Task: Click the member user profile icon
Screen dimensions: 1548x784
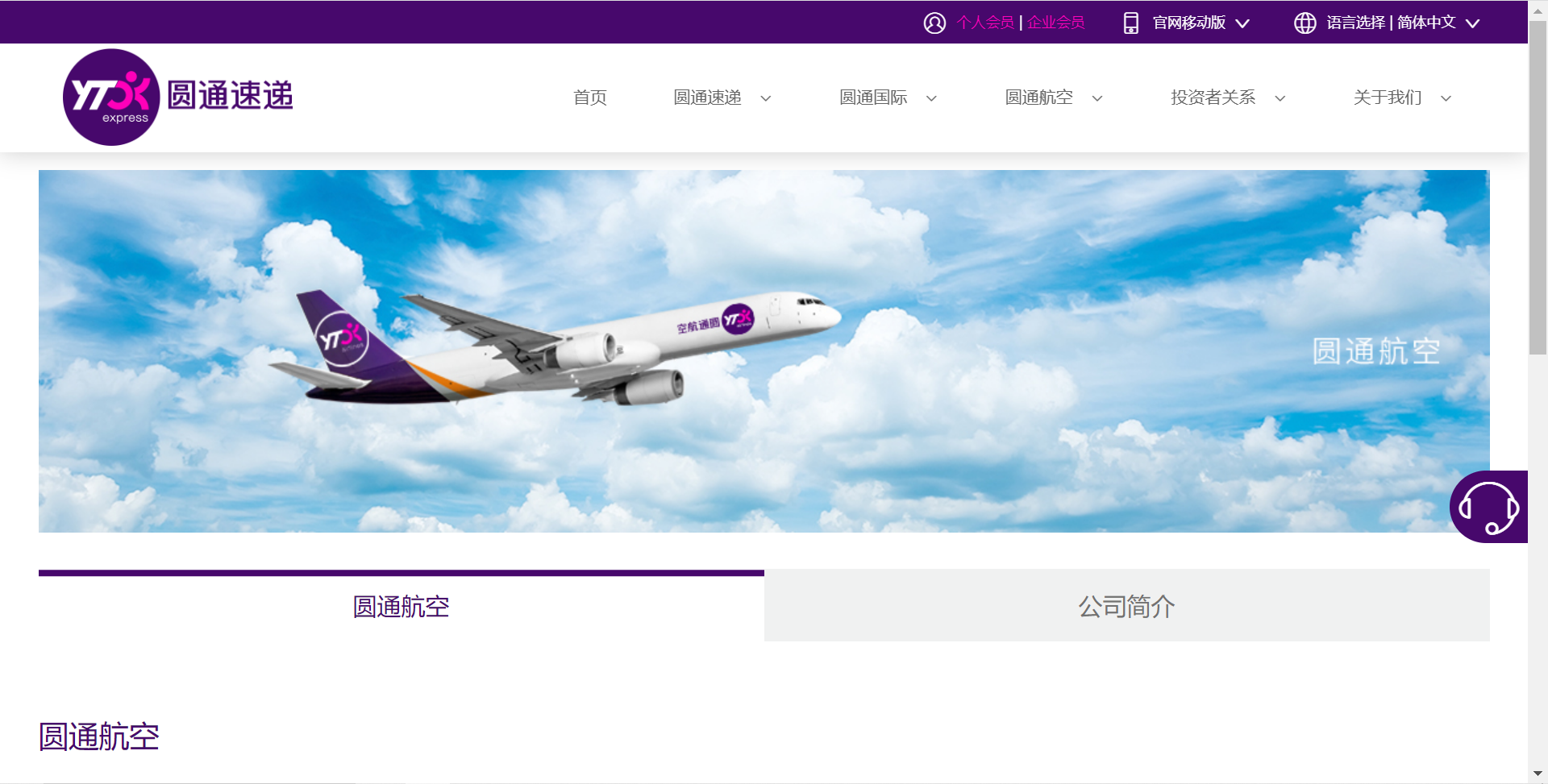Action: [x=934, y=23]
